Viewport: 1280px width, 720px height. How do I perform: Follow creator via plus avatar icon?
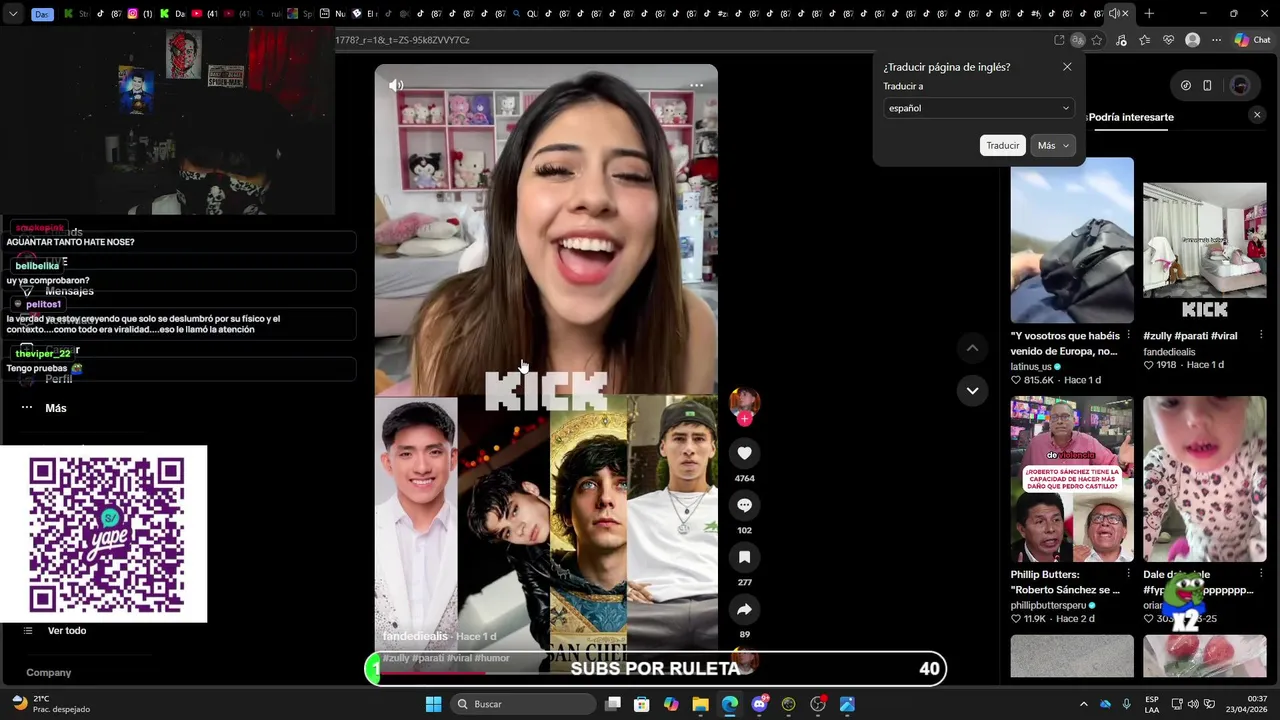click(744, 419)
